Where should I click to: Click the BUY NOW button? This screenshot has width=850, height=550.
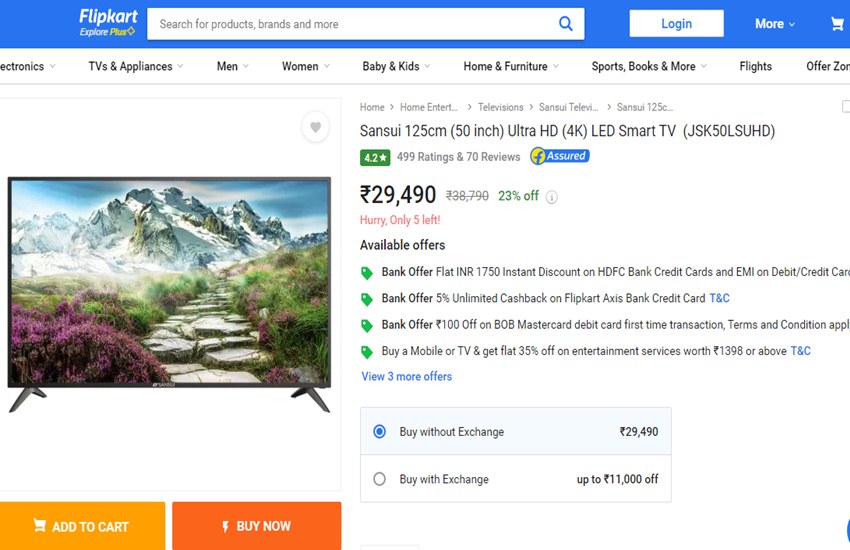(256, 526)
